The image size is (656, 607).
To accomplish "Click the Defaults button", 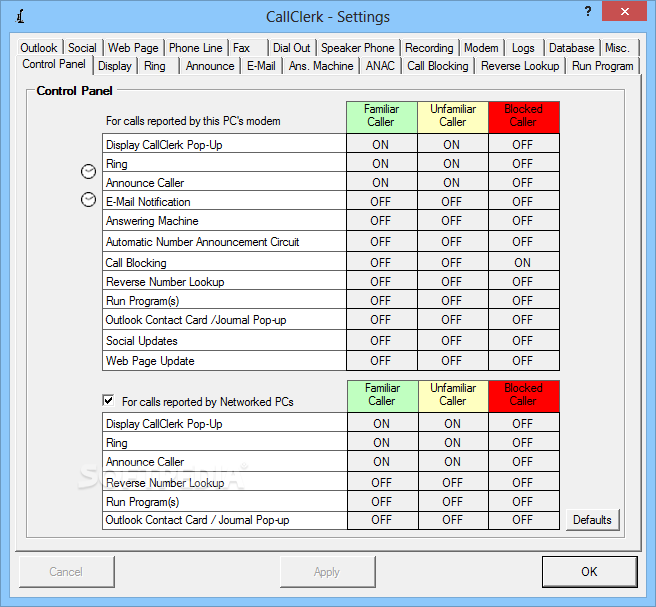I will point(592,520).
